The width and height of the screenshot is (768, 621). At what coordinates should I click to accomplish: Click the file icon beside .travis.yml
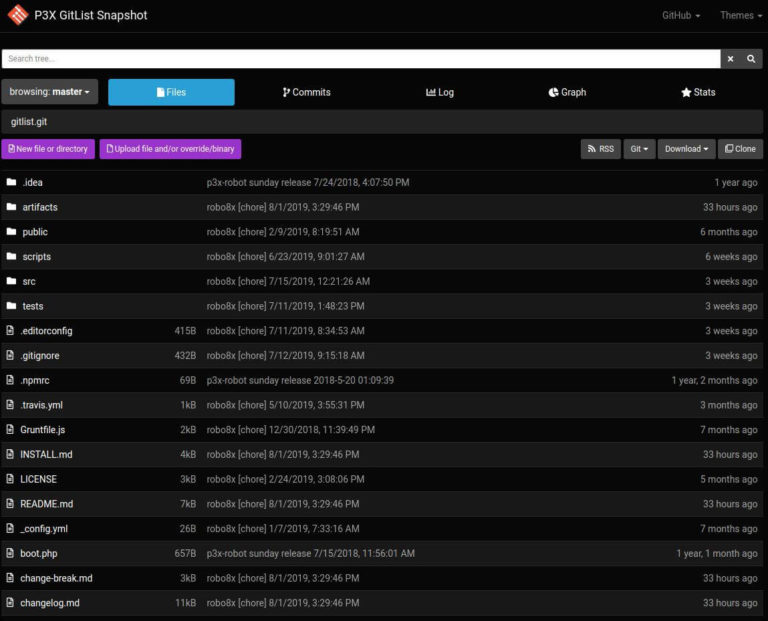pos(10,405)
